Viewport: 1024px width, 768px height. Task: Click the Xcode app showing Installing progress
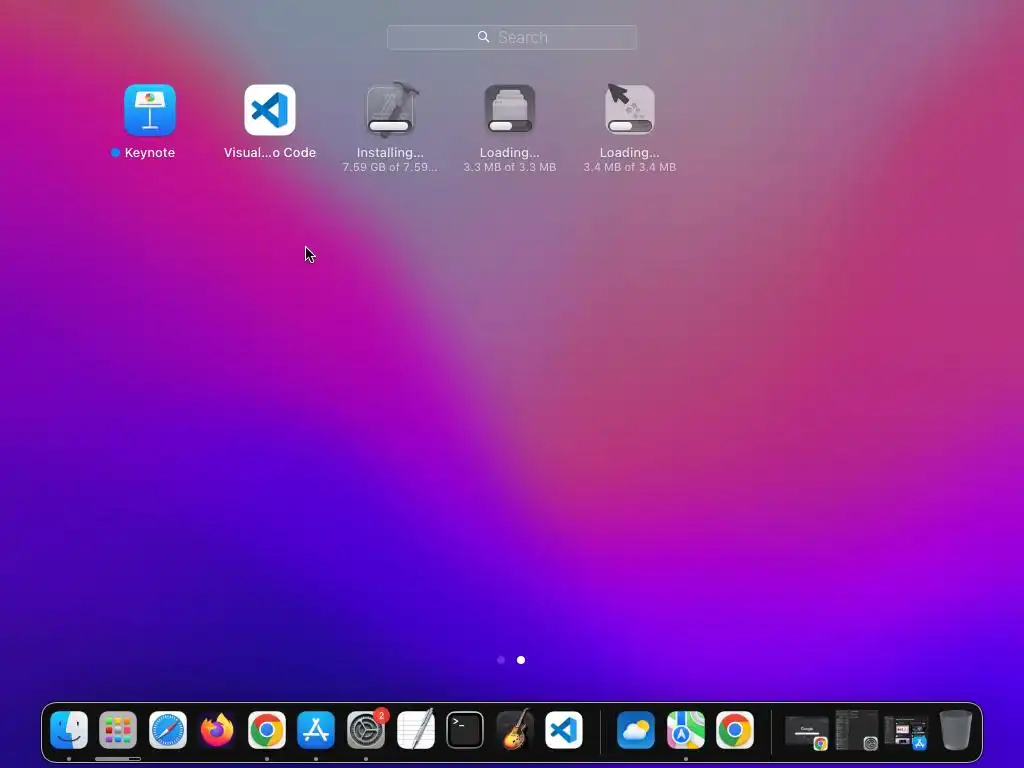[x=390, y=110]
